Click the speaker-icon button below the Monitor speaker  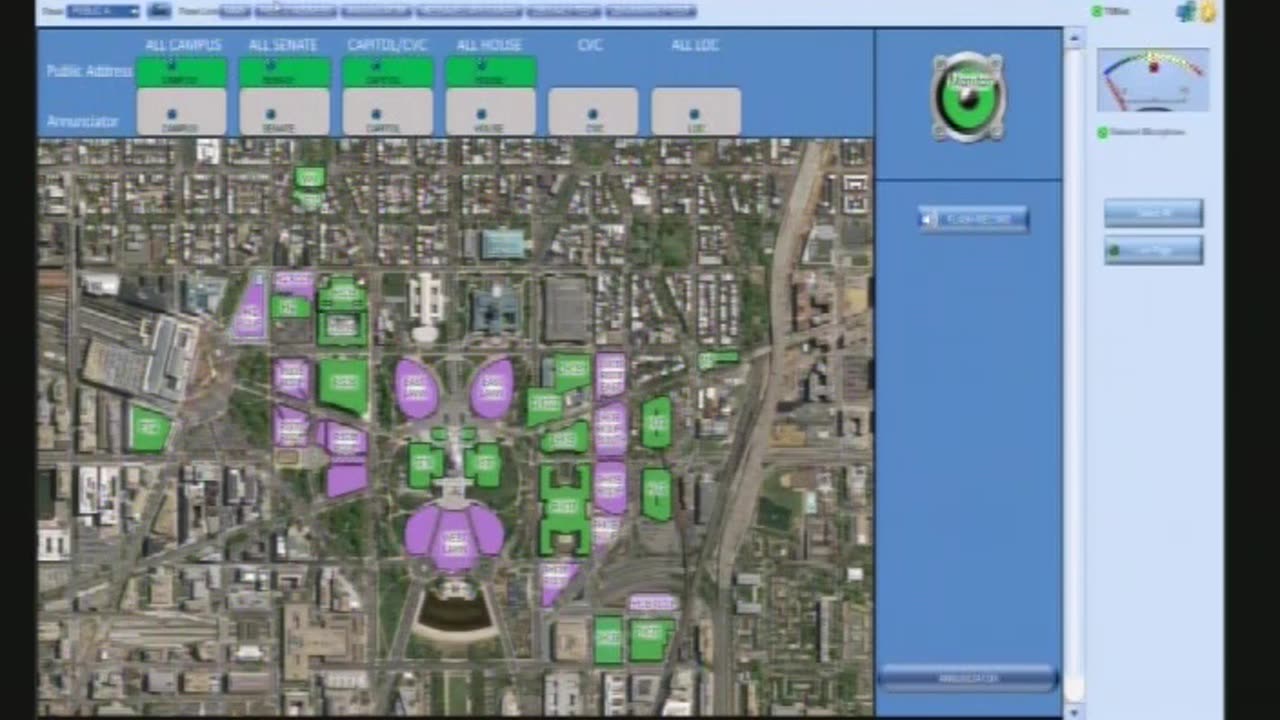[973, 219]
